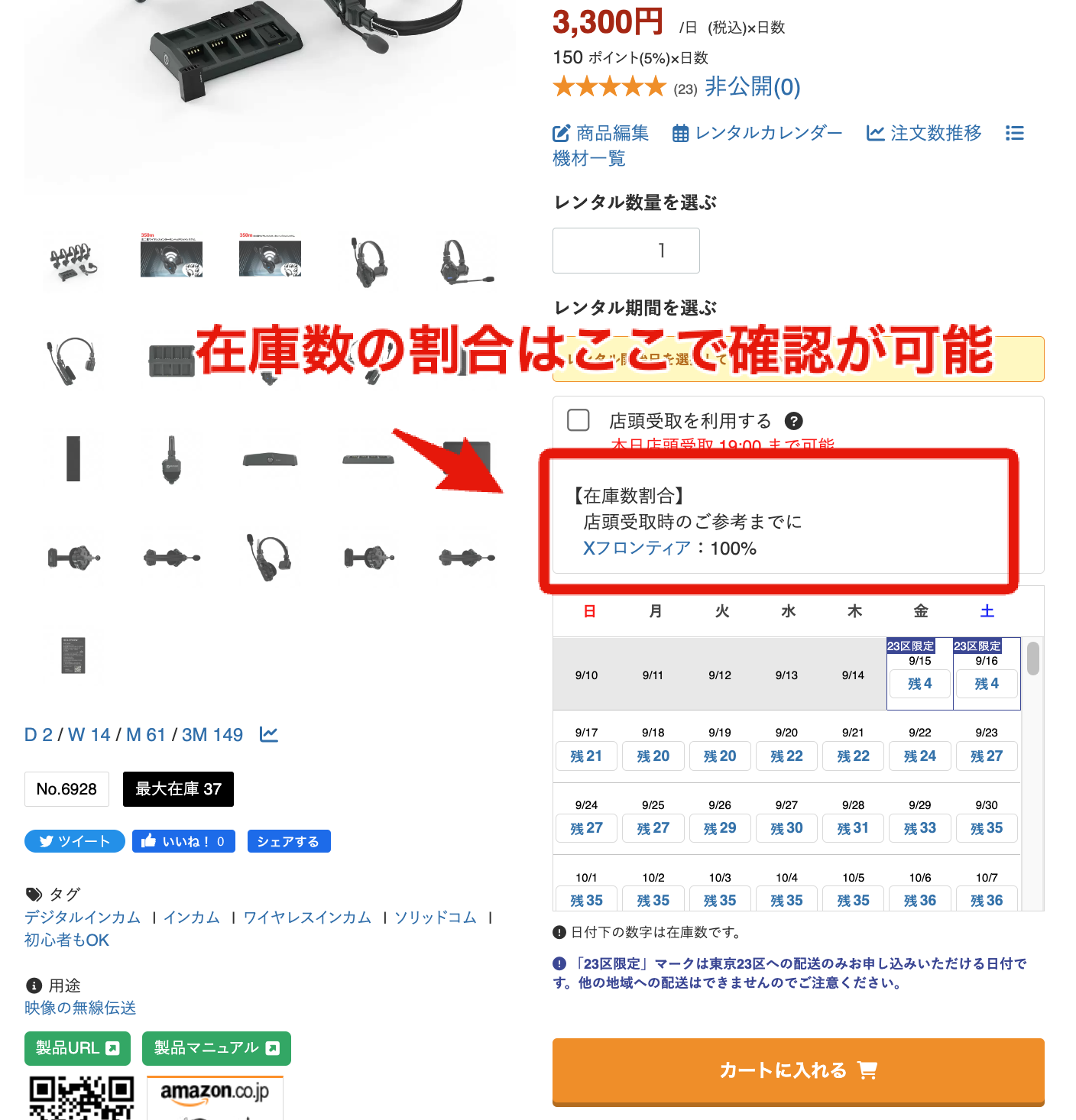Click the いいね thumbs-up button
The height and width of the screenshot is (1120, 1076).
pyautogui.click(x=183, y=841)
